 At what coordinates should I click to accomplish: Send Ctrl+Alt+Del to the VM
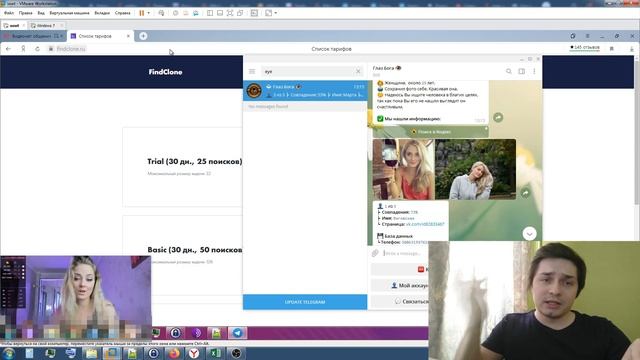161,13
